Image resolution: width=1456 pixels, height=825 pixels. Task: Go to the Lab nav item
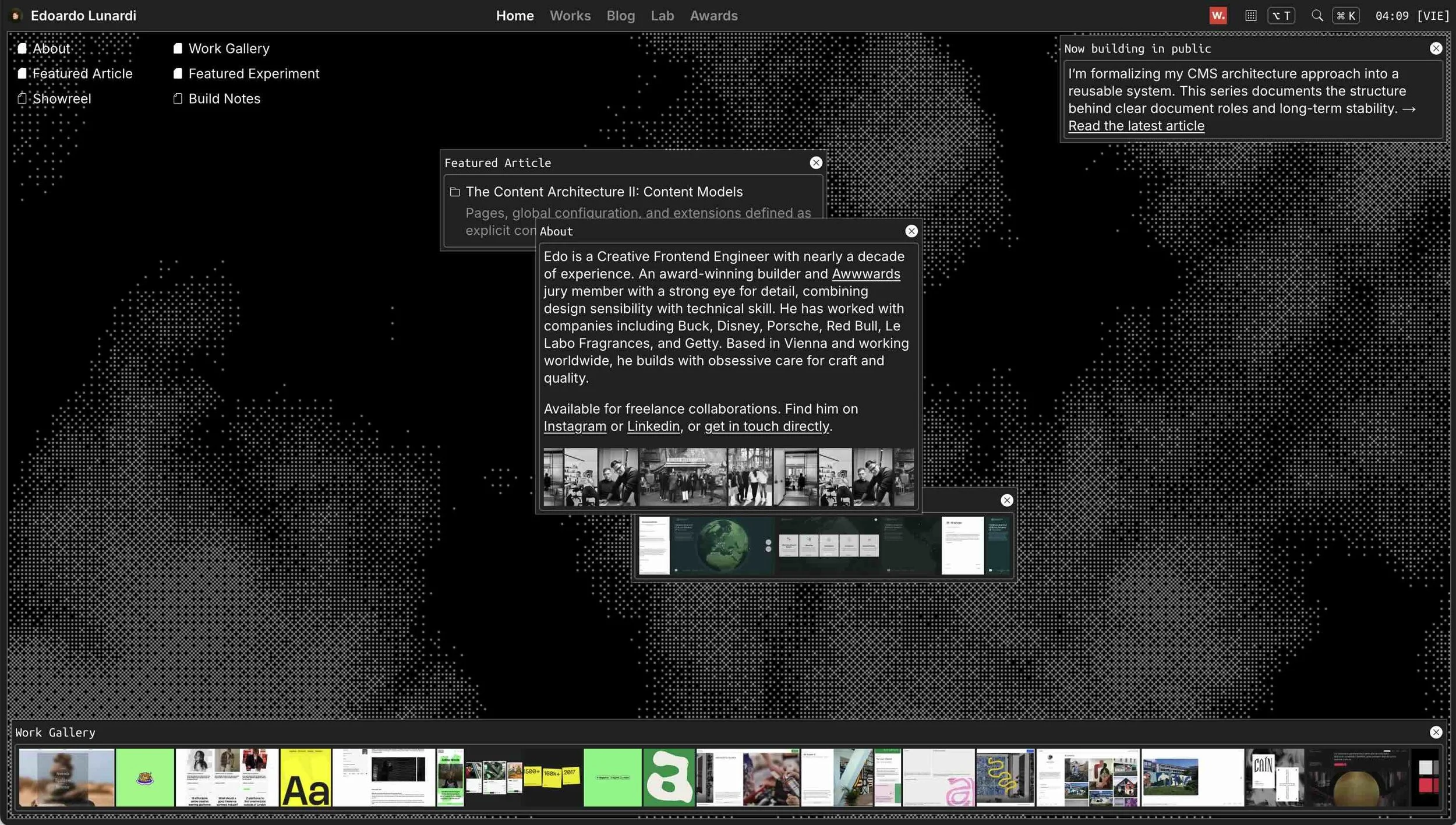coord(662,16)
